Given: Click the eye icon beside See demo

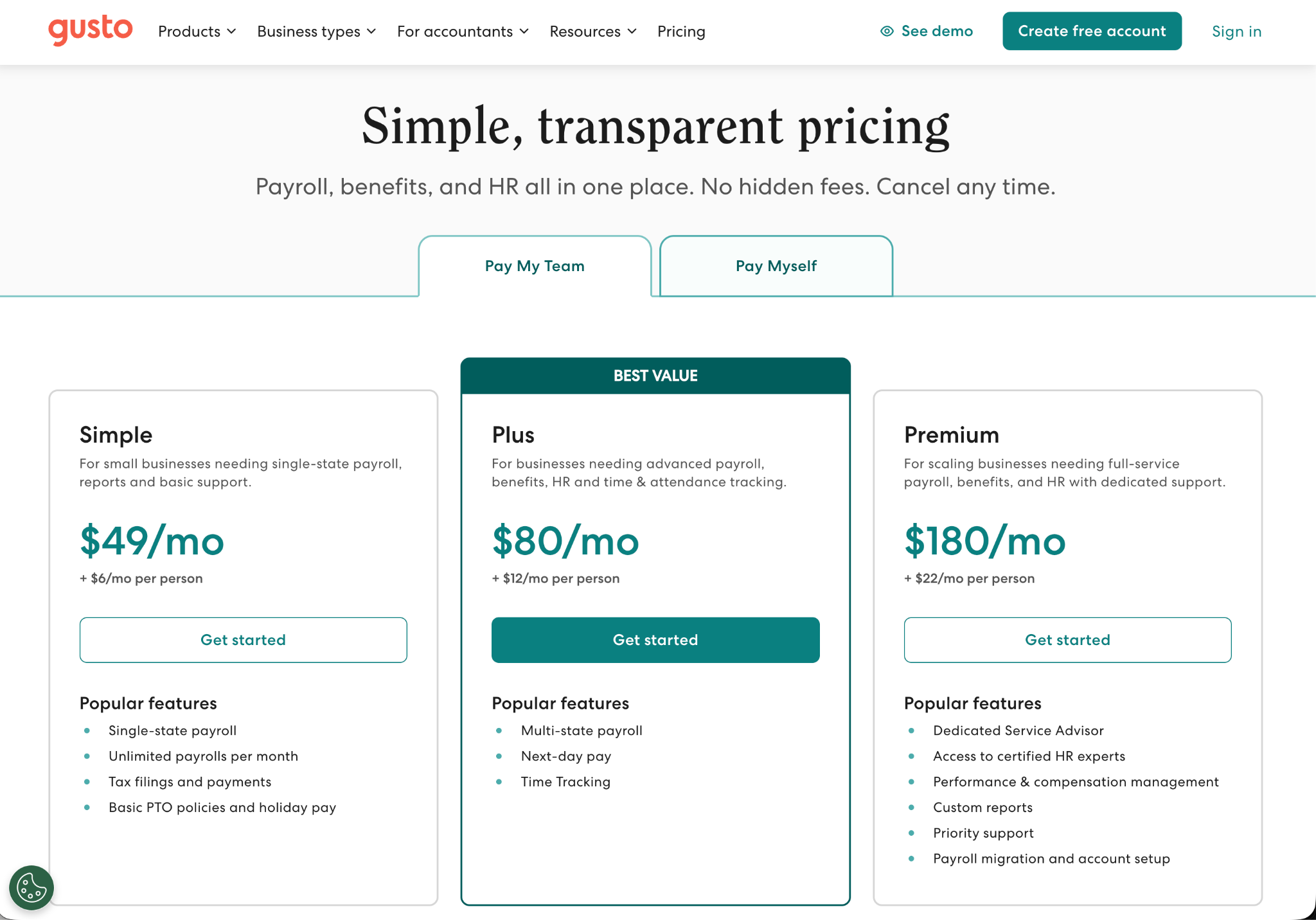Looking at the screenshot, I should 887,31.
